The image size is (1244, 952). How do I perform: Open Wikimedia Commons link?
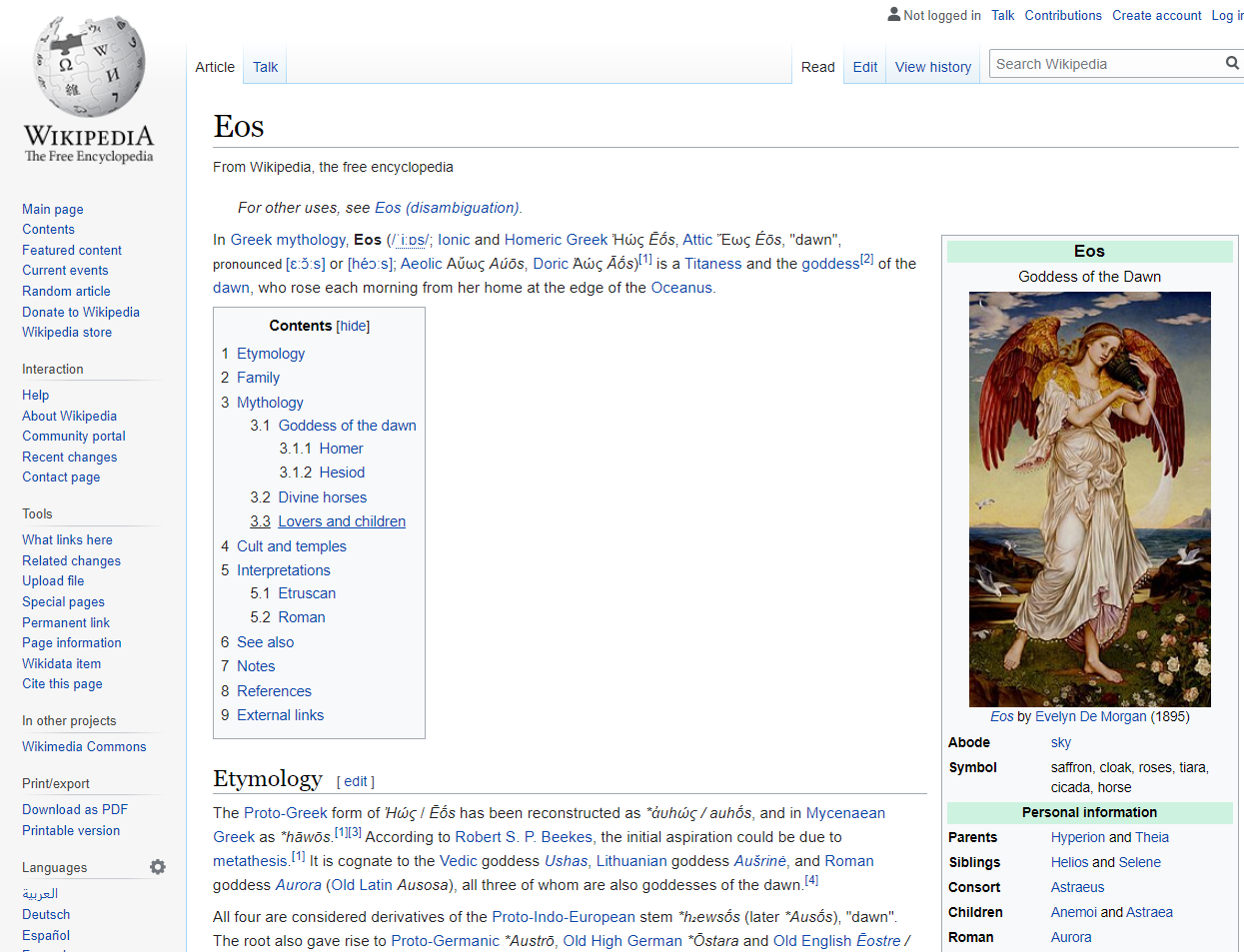tap(84, 746)
